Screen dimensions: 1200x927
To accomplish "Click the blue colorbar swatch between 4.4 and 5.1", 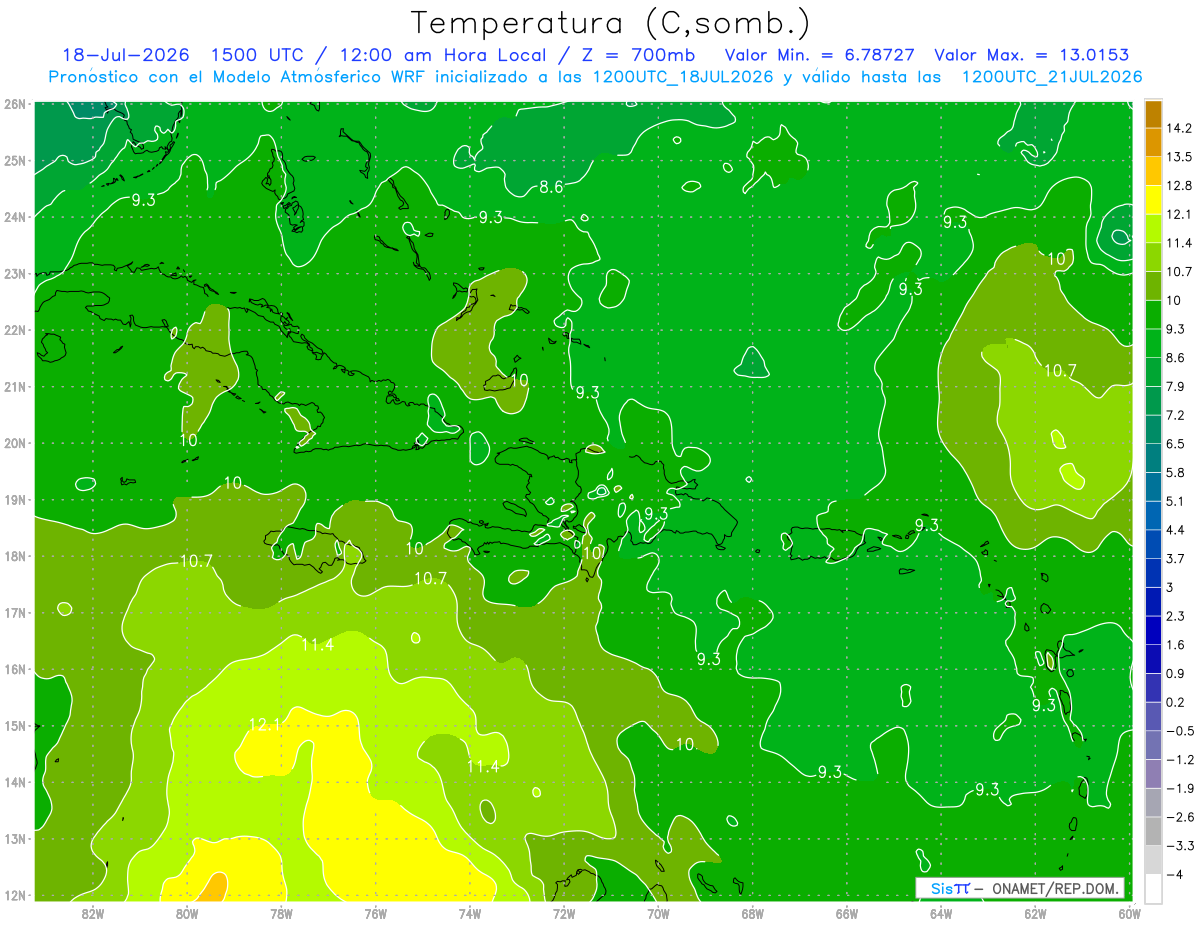I will click(1153, 515).
